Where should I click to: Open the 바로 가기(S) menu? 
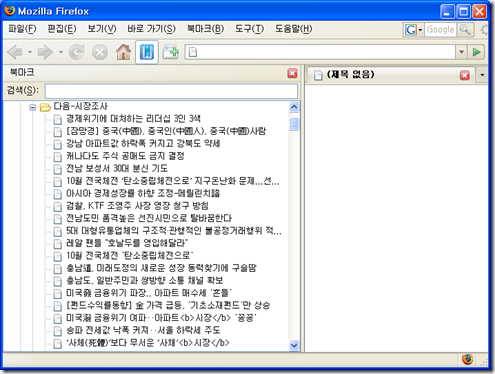point(151,29)
